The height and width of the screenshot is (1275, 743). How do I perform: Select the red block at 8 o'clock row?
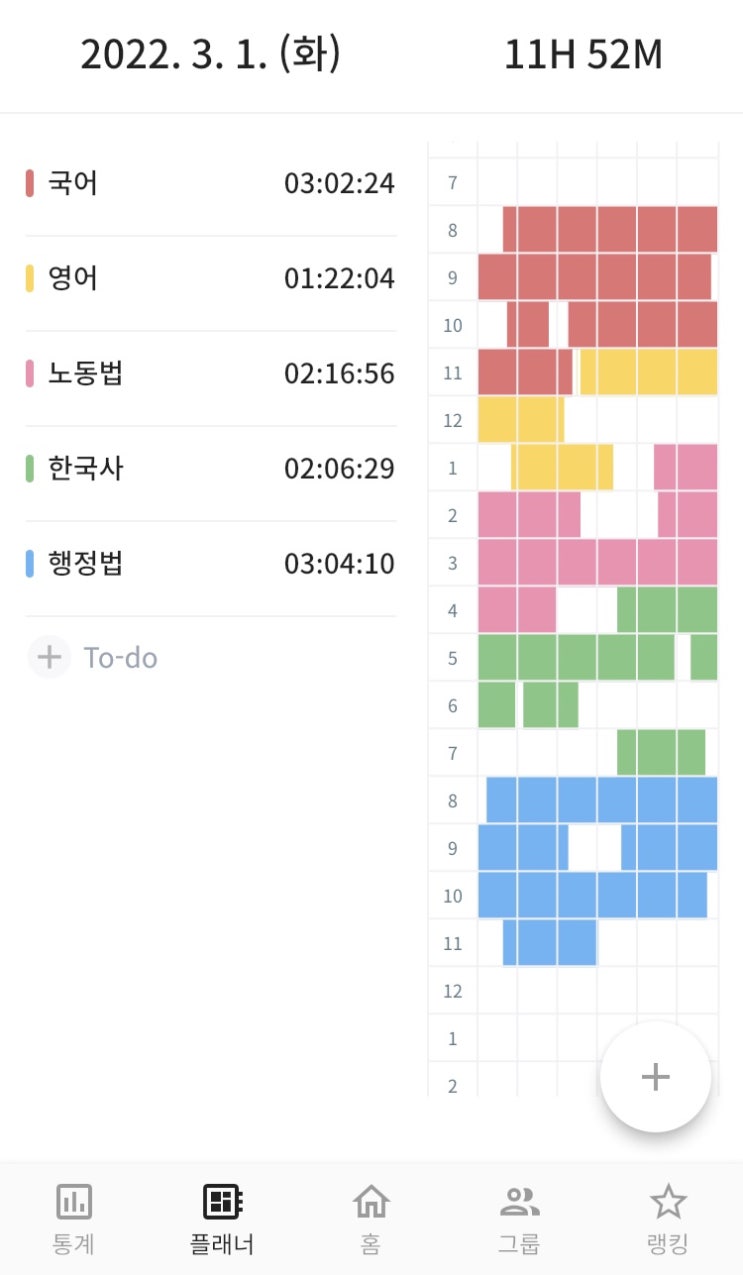pos(610,229)
